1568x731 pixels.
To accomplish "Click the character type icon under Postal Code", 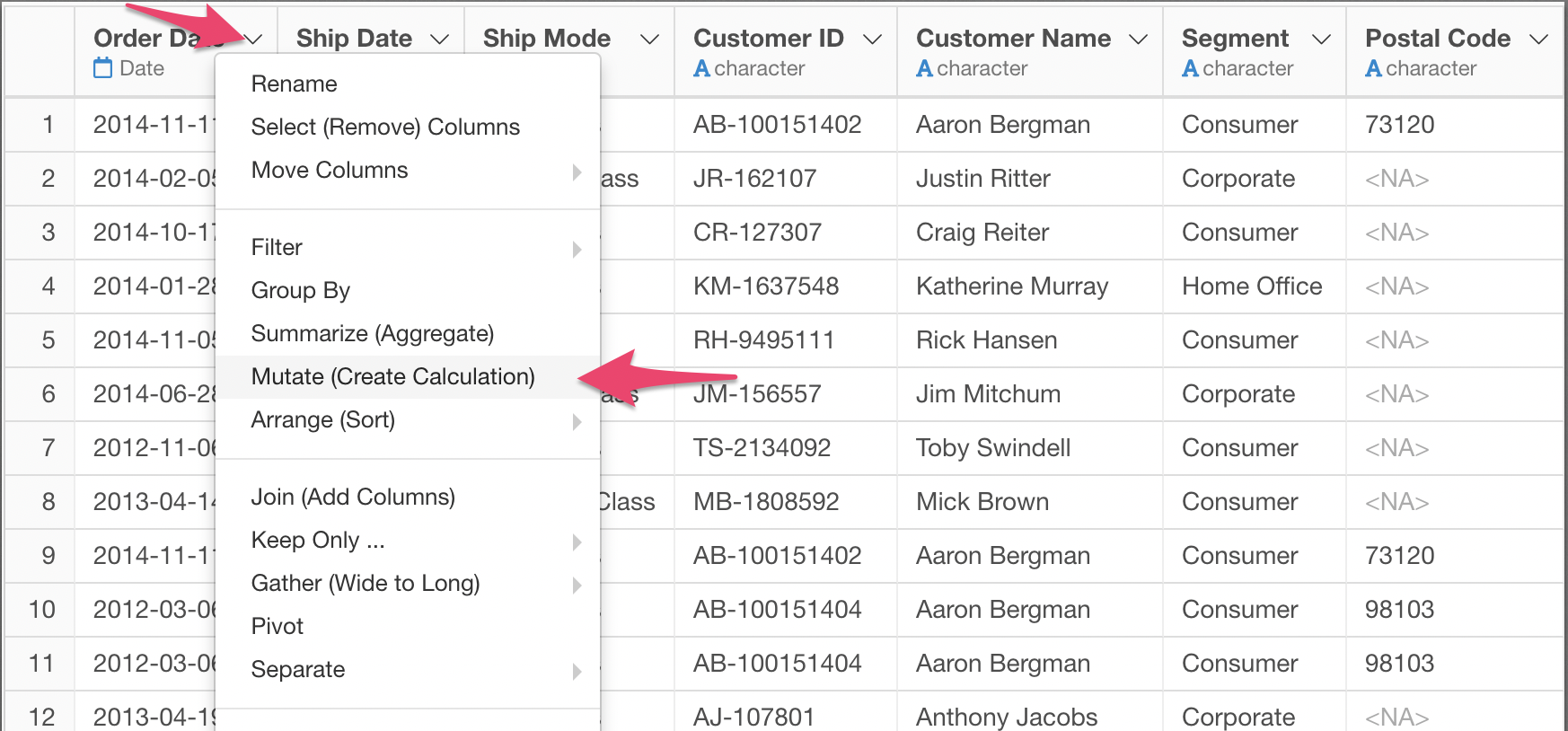I will tap(1373, 68).
